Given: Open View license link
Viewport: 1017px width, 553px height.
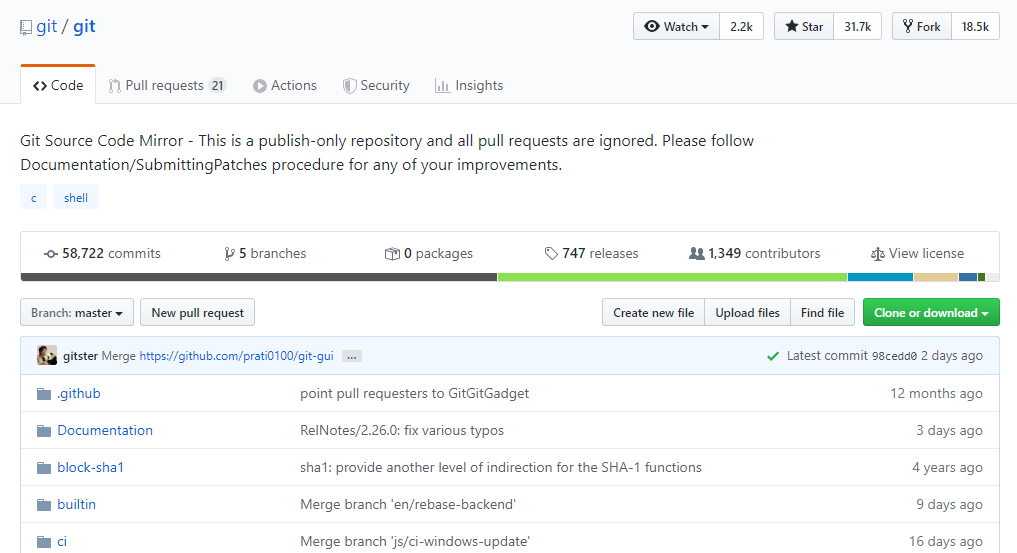Looking at the screenshot, I should 917,253.
